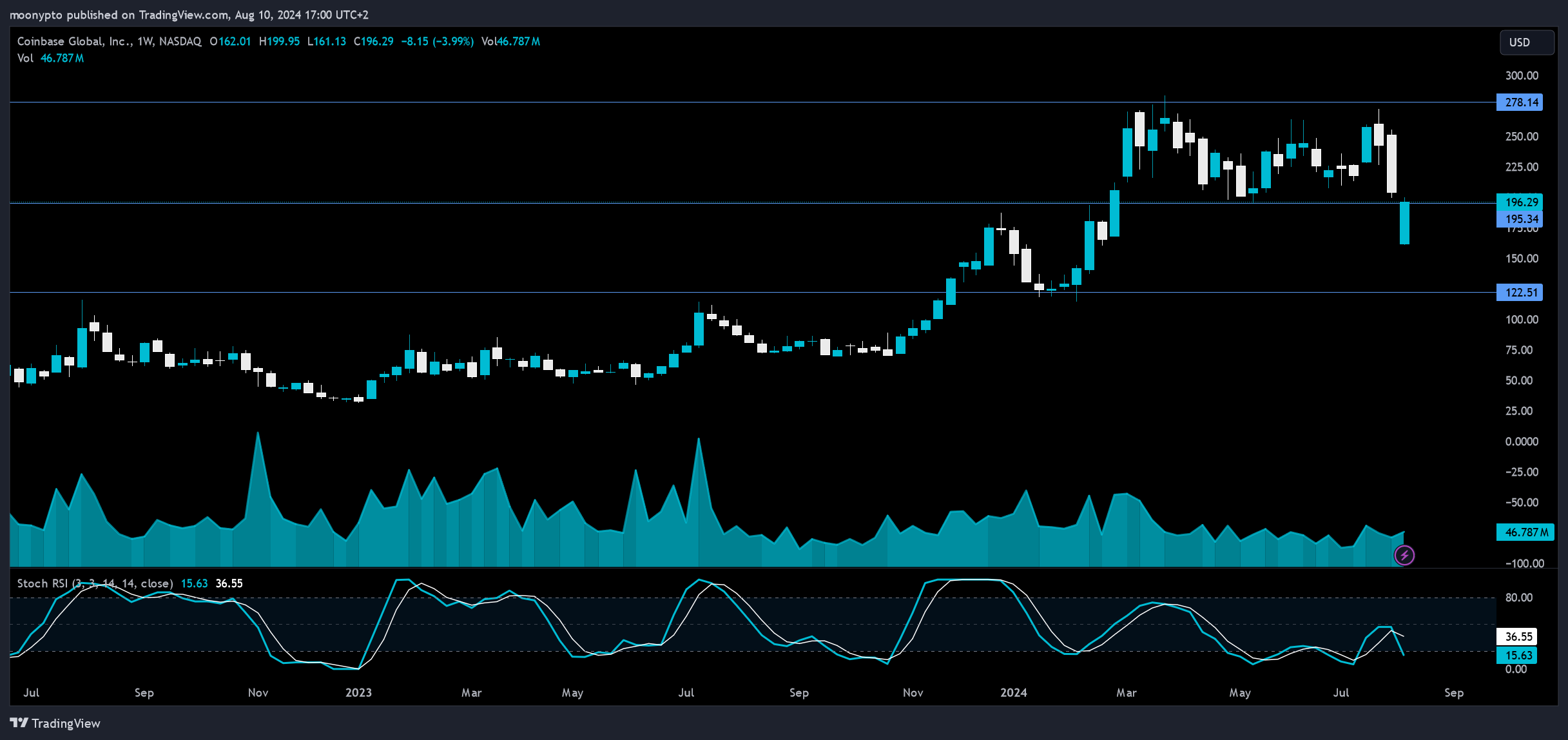Click the 196.29 current price label
The height and width of the screenshot is (740, 1568).
1520,202
